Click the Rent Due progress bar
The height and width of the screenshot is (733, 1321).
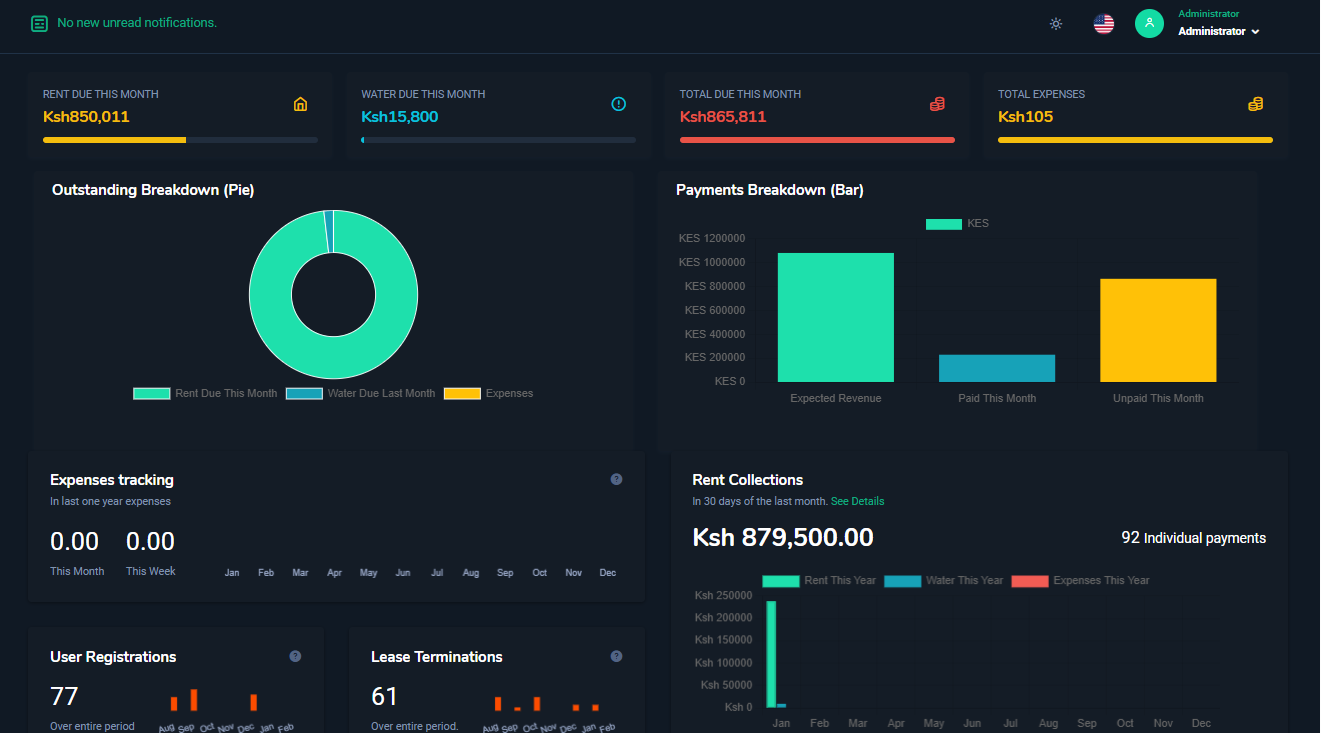[180, 140]
